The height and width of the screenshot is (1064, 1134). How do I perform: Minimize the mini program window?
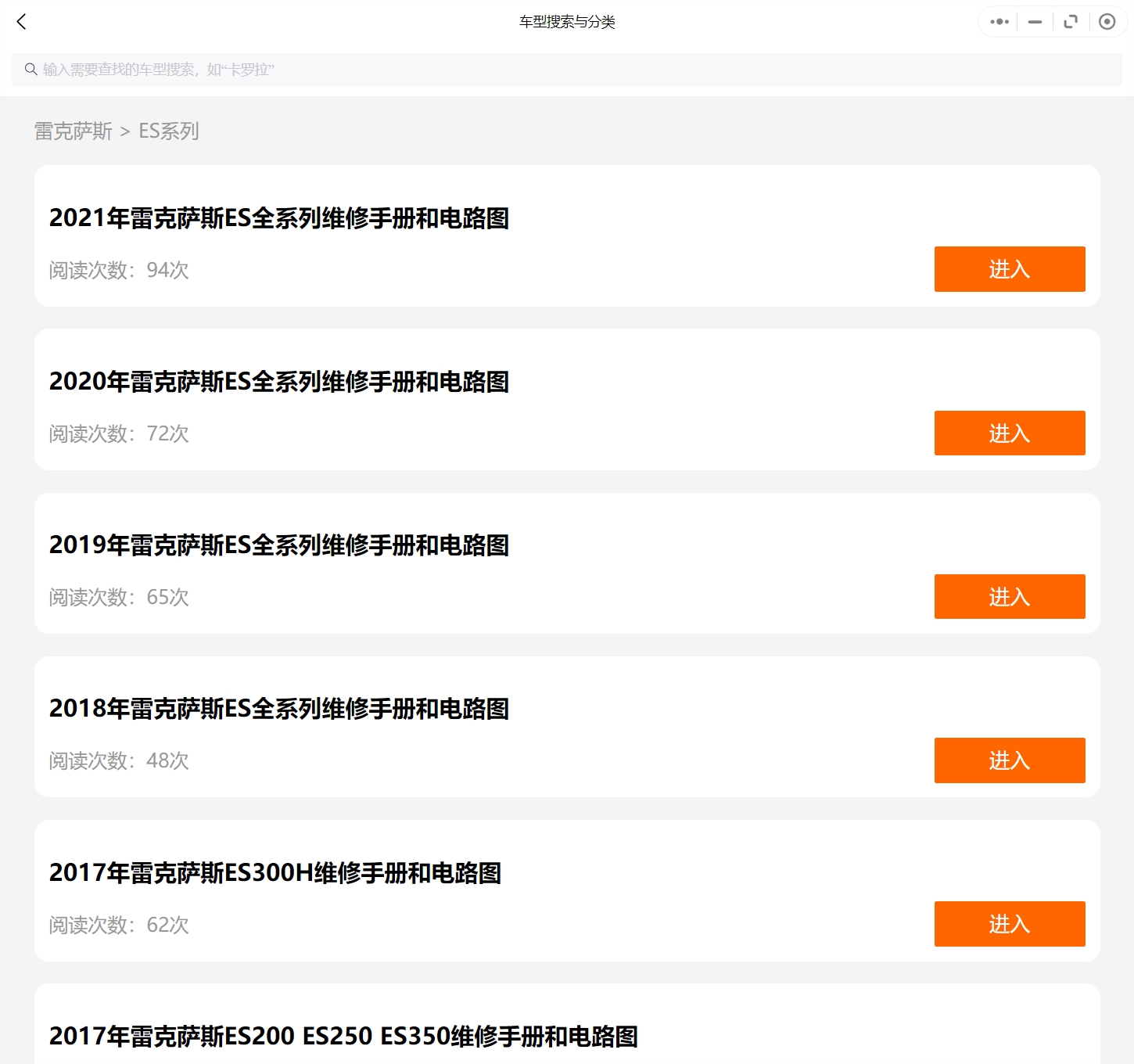(x=1035, y=22)
